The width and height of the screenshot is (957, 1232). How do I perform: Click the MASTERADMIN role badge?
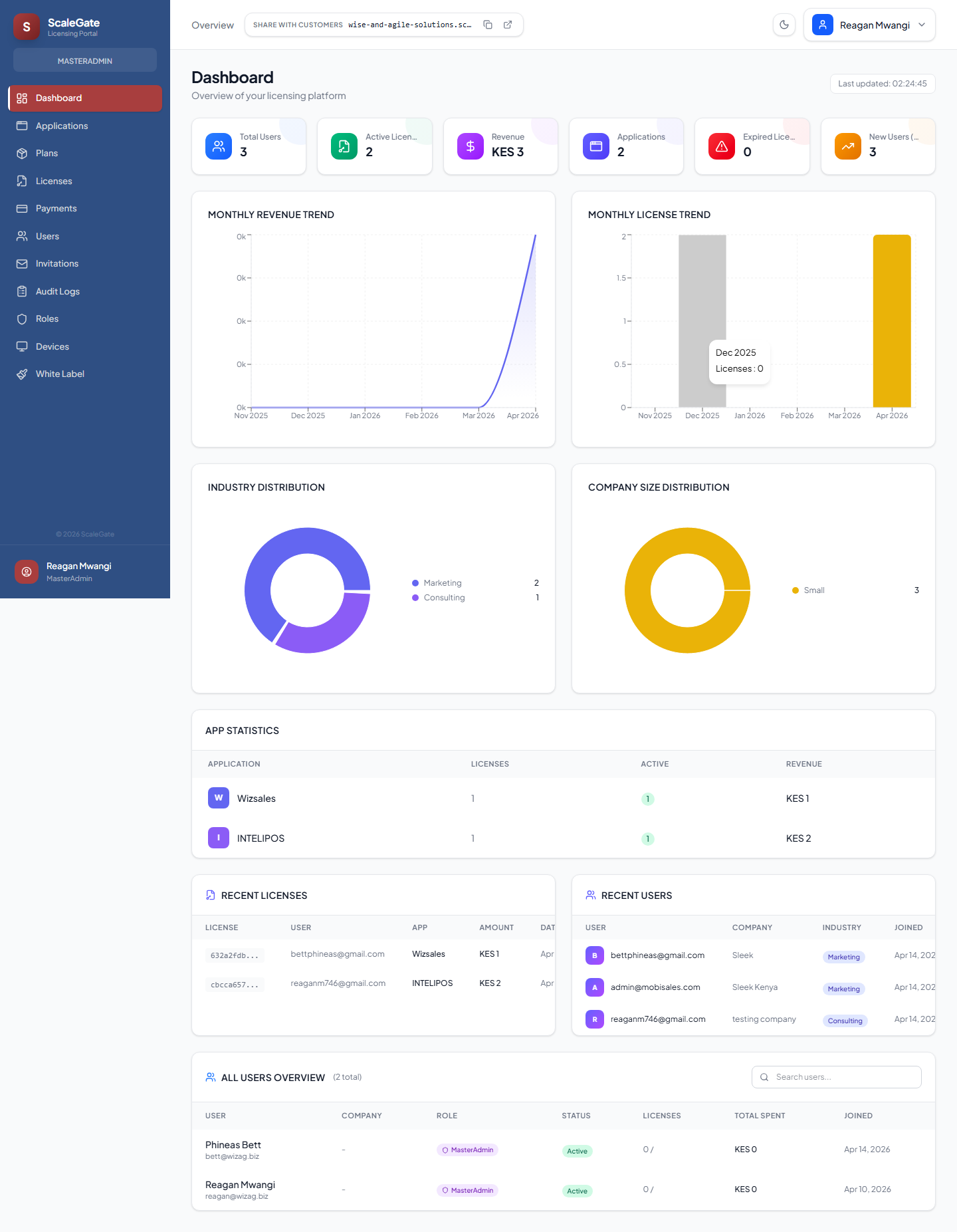point(85,61)
